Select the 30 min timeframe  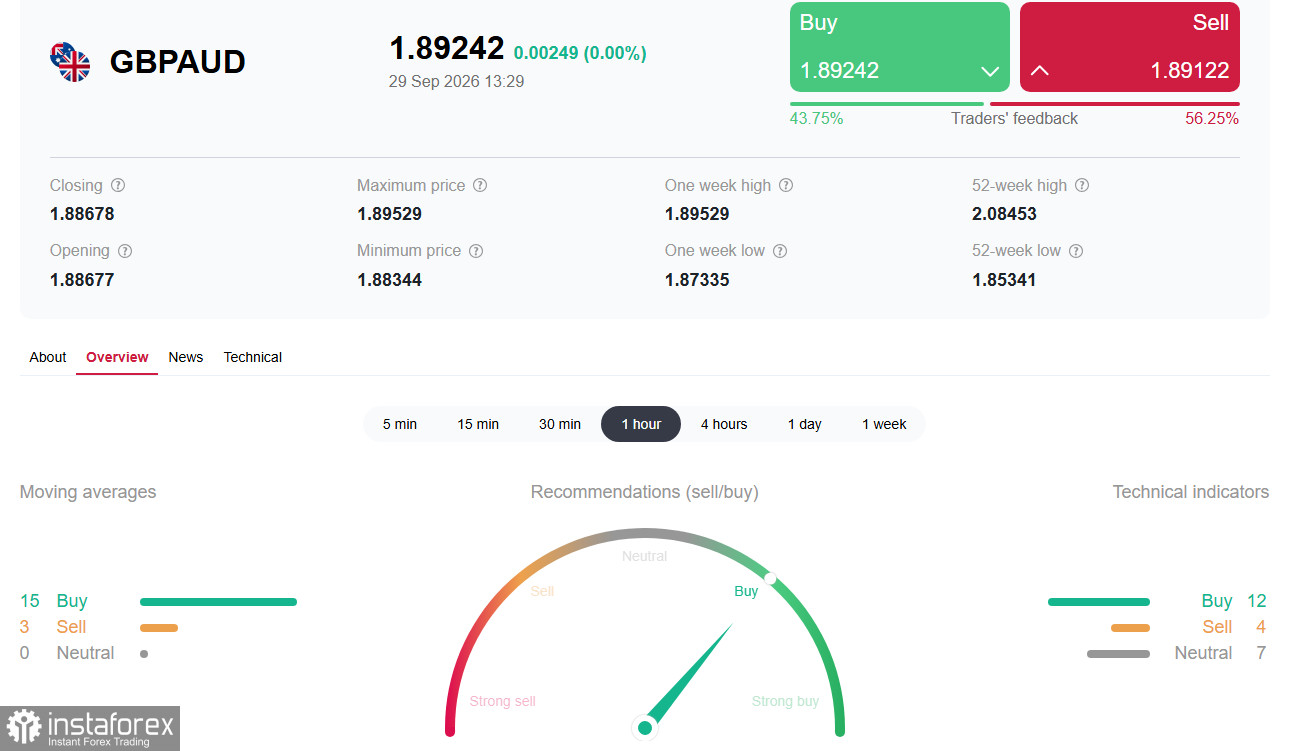[x=560, y=424]
